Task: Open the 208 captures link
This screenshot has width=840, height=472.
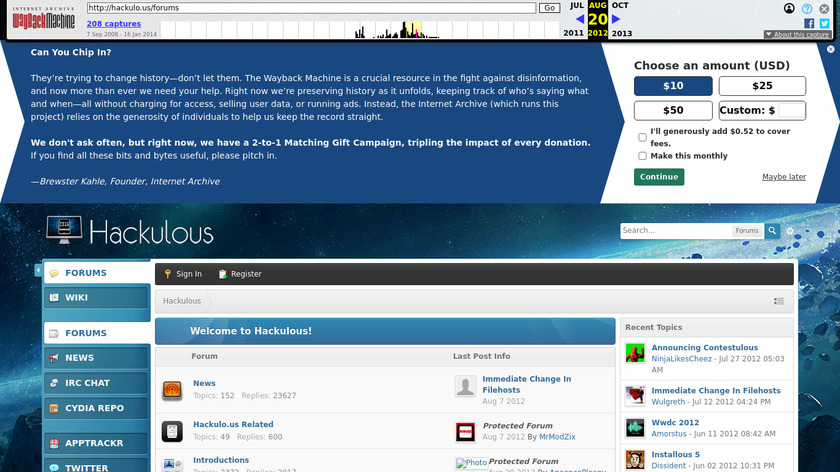Action: (114, 24)
